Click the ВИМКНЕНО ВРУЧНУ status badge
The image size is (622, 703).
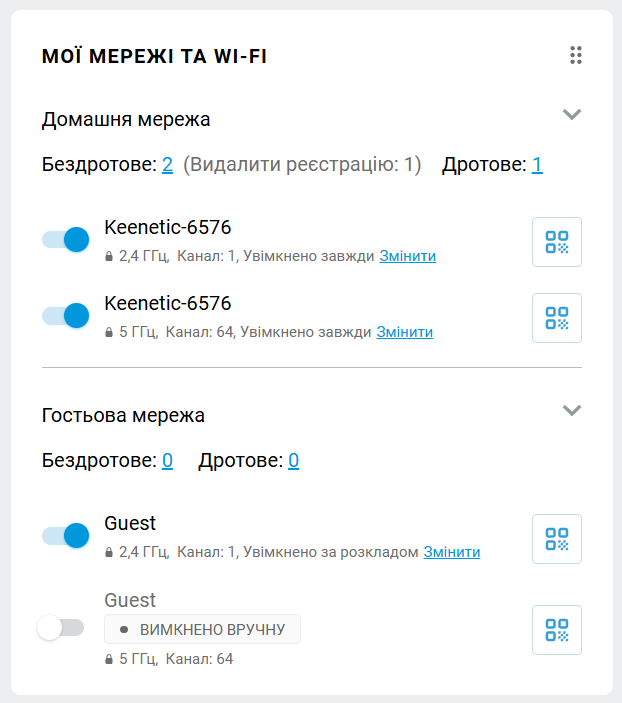(x=202, y=629)
